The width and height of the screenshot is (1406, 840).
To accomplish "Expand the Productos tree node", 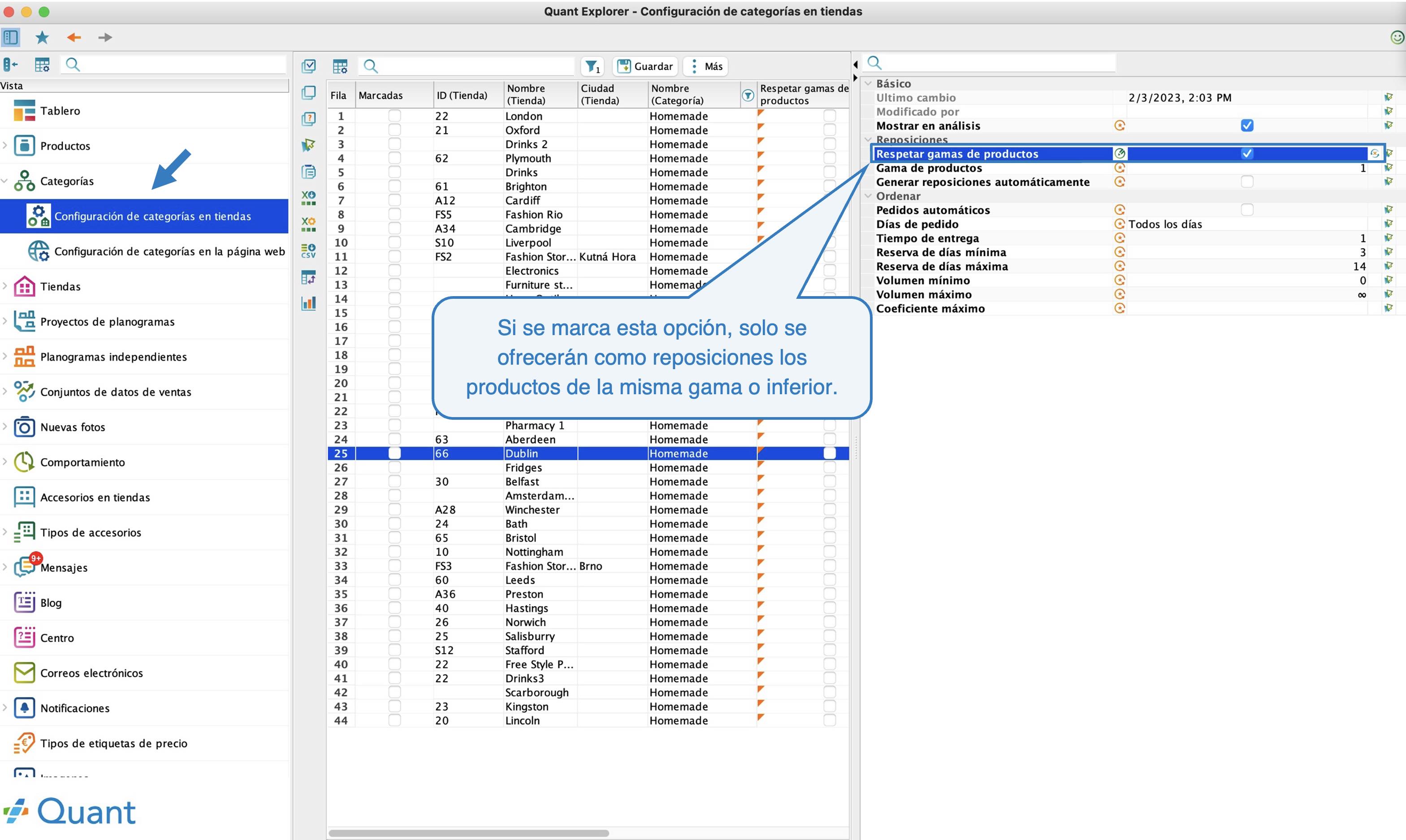I will [5, 146].
